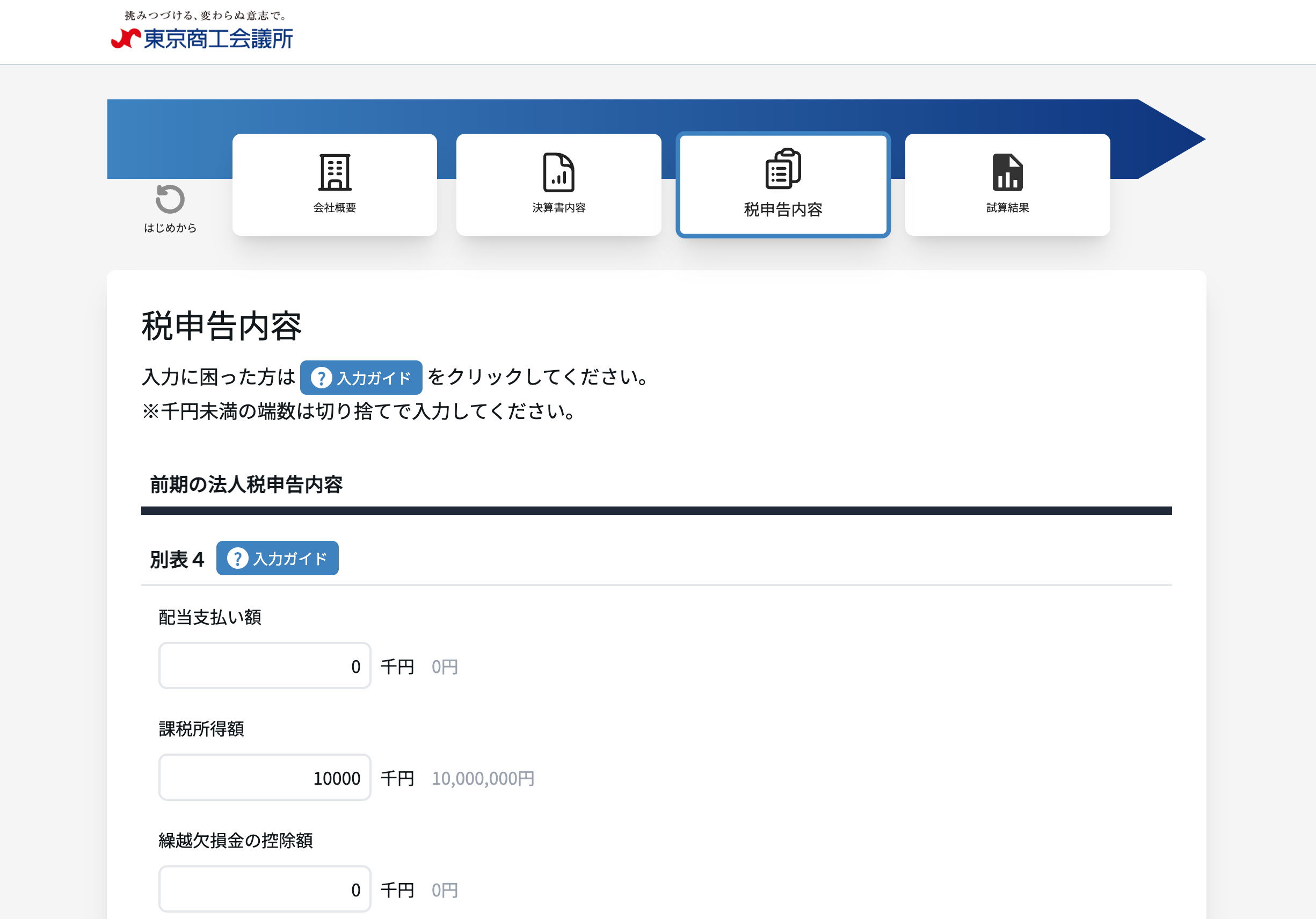Focus the 配当支払い額 input field

[x=265, y=665]
